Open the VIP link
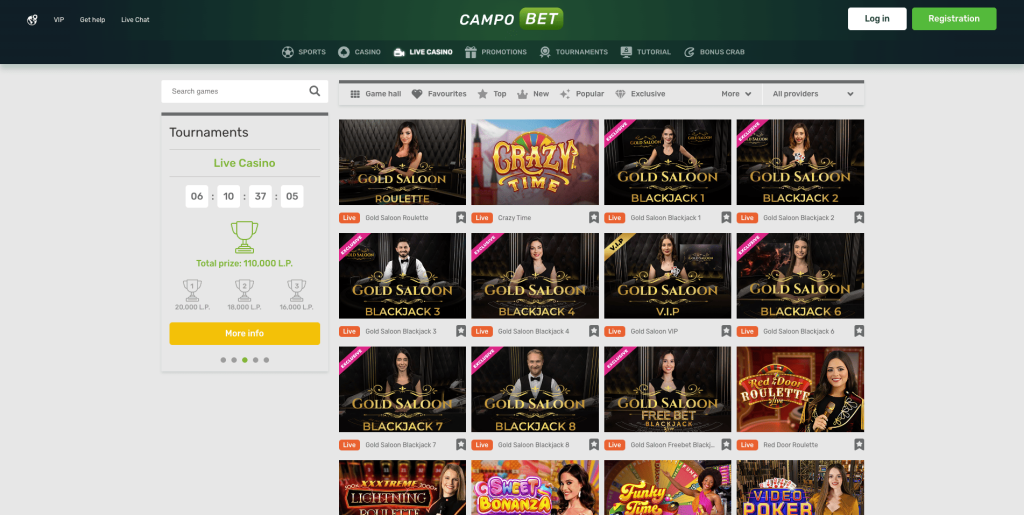The height and width of the screenshot is (515, 1024). pyautogui.click(x=59, y=20)
